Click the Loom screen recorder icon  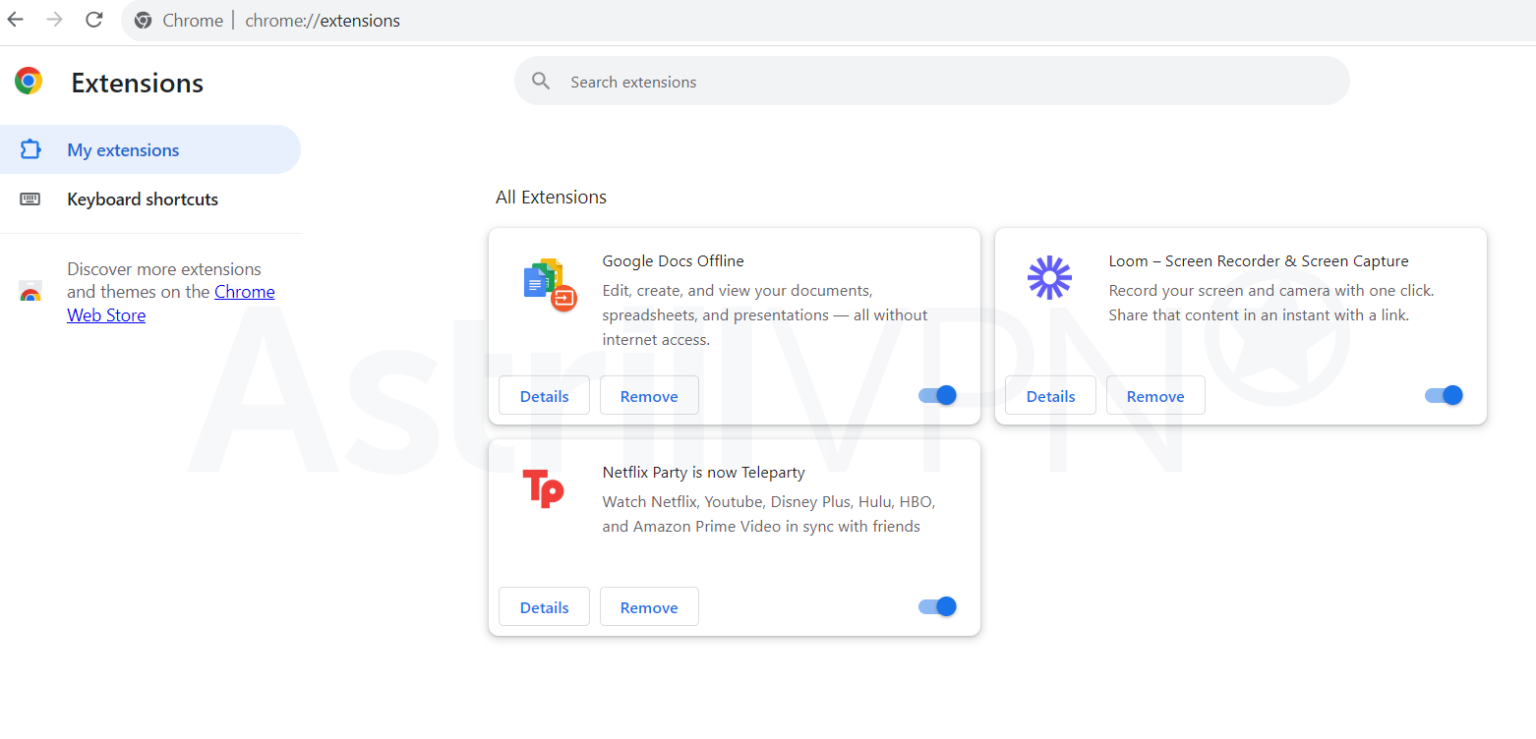click(x=1048, y=278)
